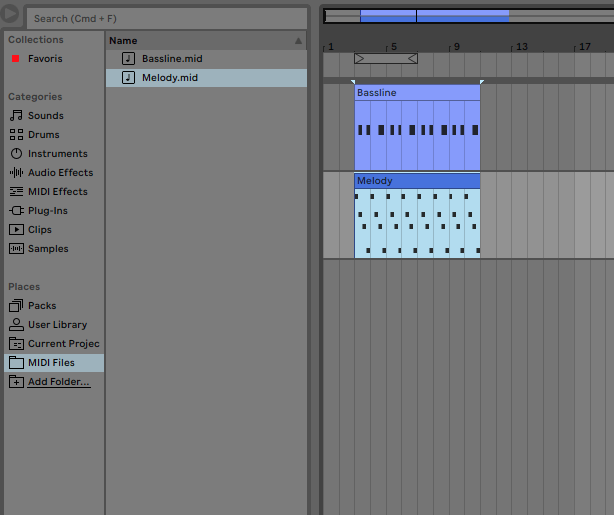This screenshot has height=515, width=614.
Task: Open the Favoris collection
Action: 45,59
